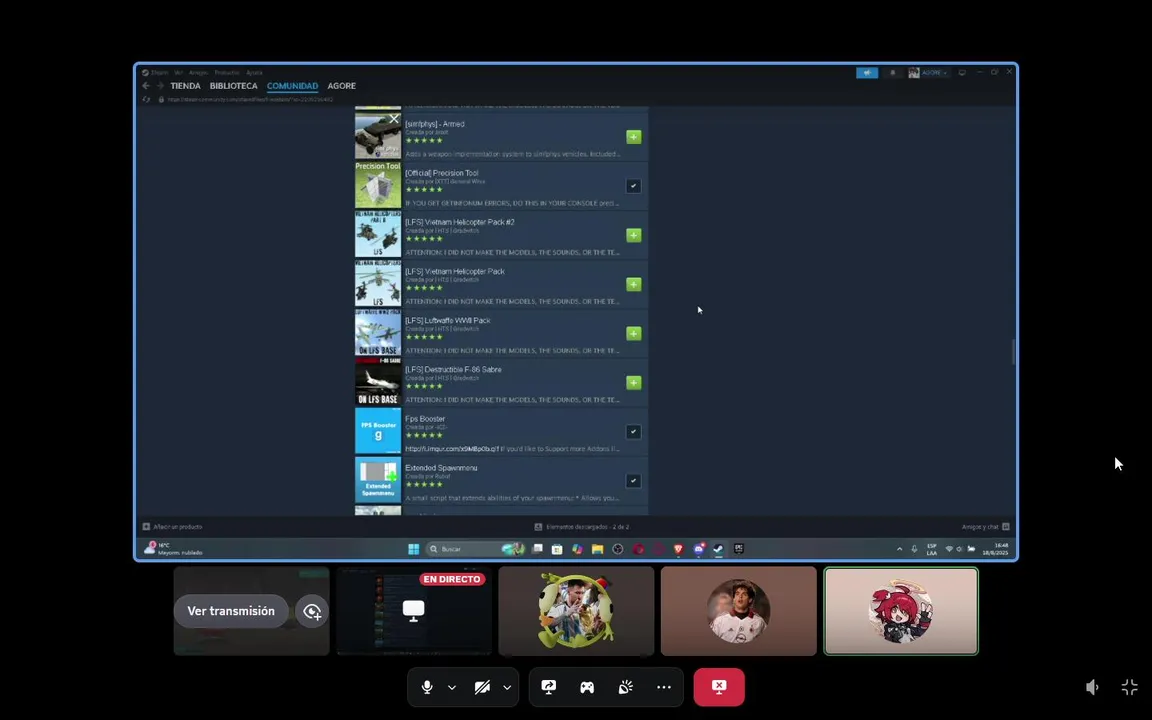Open the [Official] Precision Tool title link
This screenshot has width=1152, height=720.
[442, 173]
